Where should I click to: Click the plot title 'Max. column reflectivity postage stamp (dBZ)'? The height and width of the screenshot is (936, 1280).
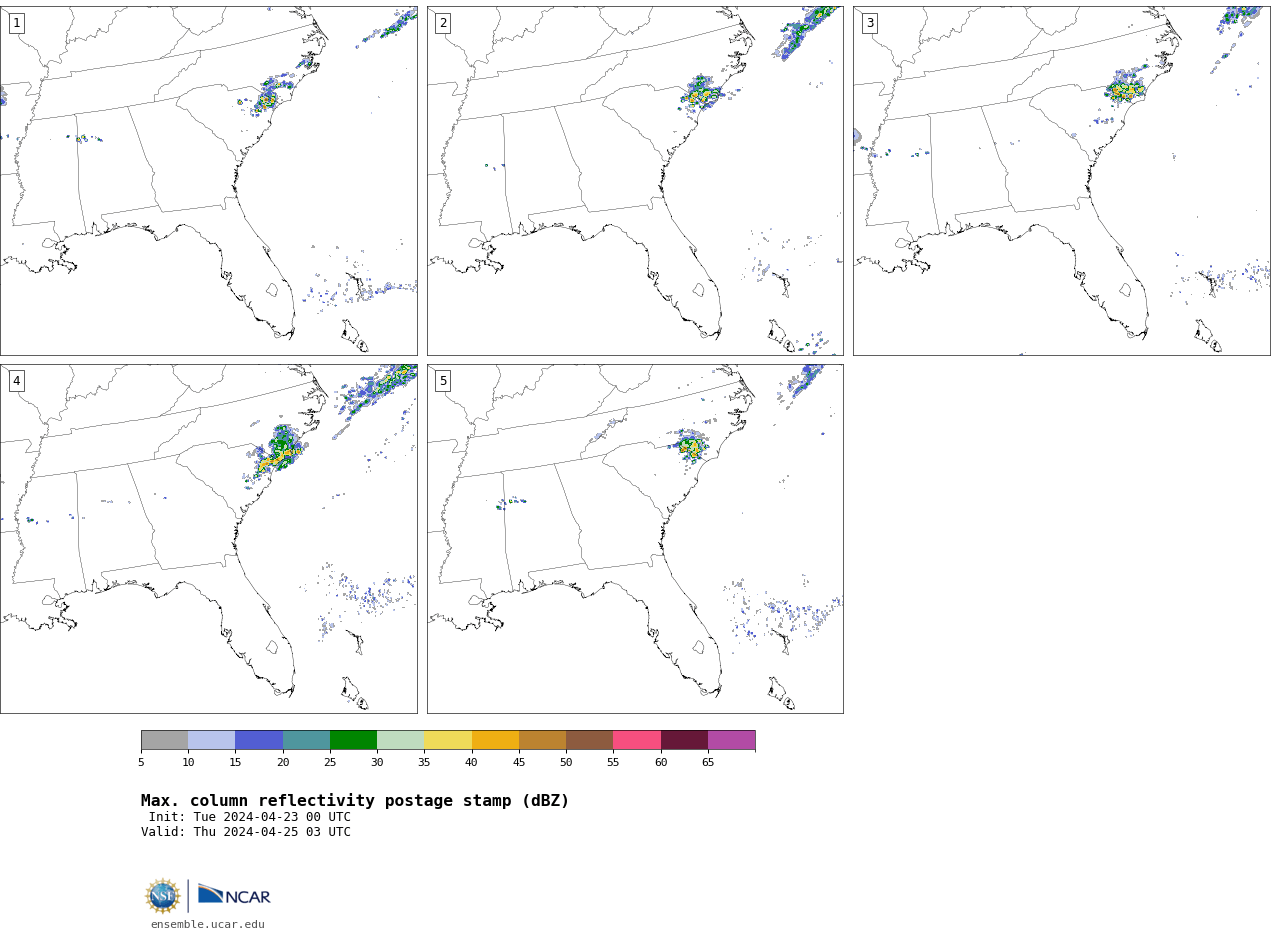tap(355, 801)
